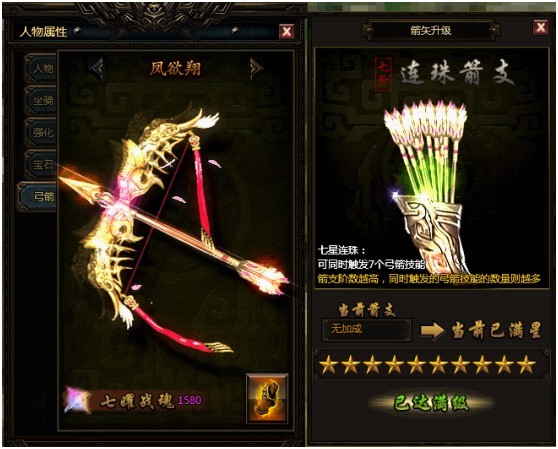Close the 人物属性 panel
This screenshot has width=558, height=449.
(x=286, y=32)
